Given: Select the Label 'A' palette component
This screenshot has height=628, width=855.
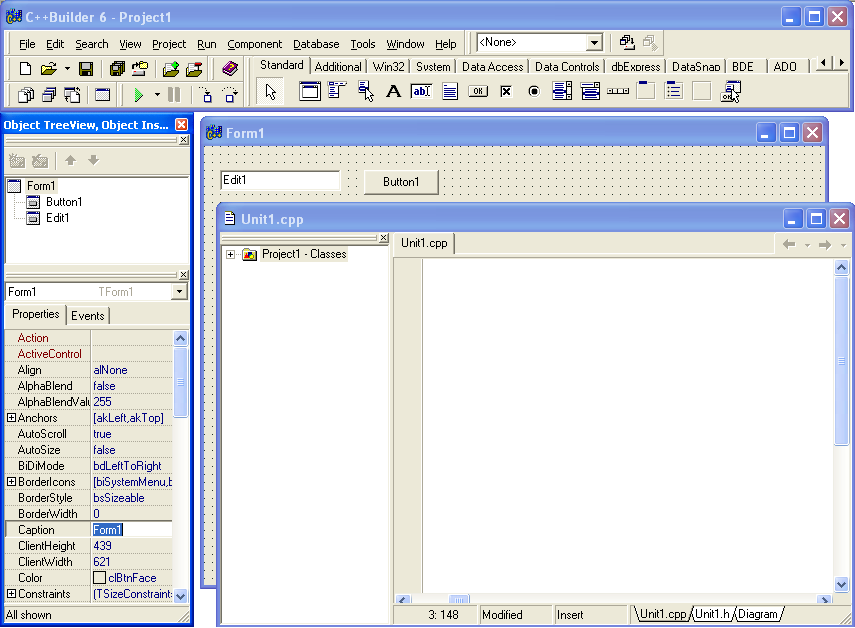Looking at the screenshot, I should click(394, 91).
